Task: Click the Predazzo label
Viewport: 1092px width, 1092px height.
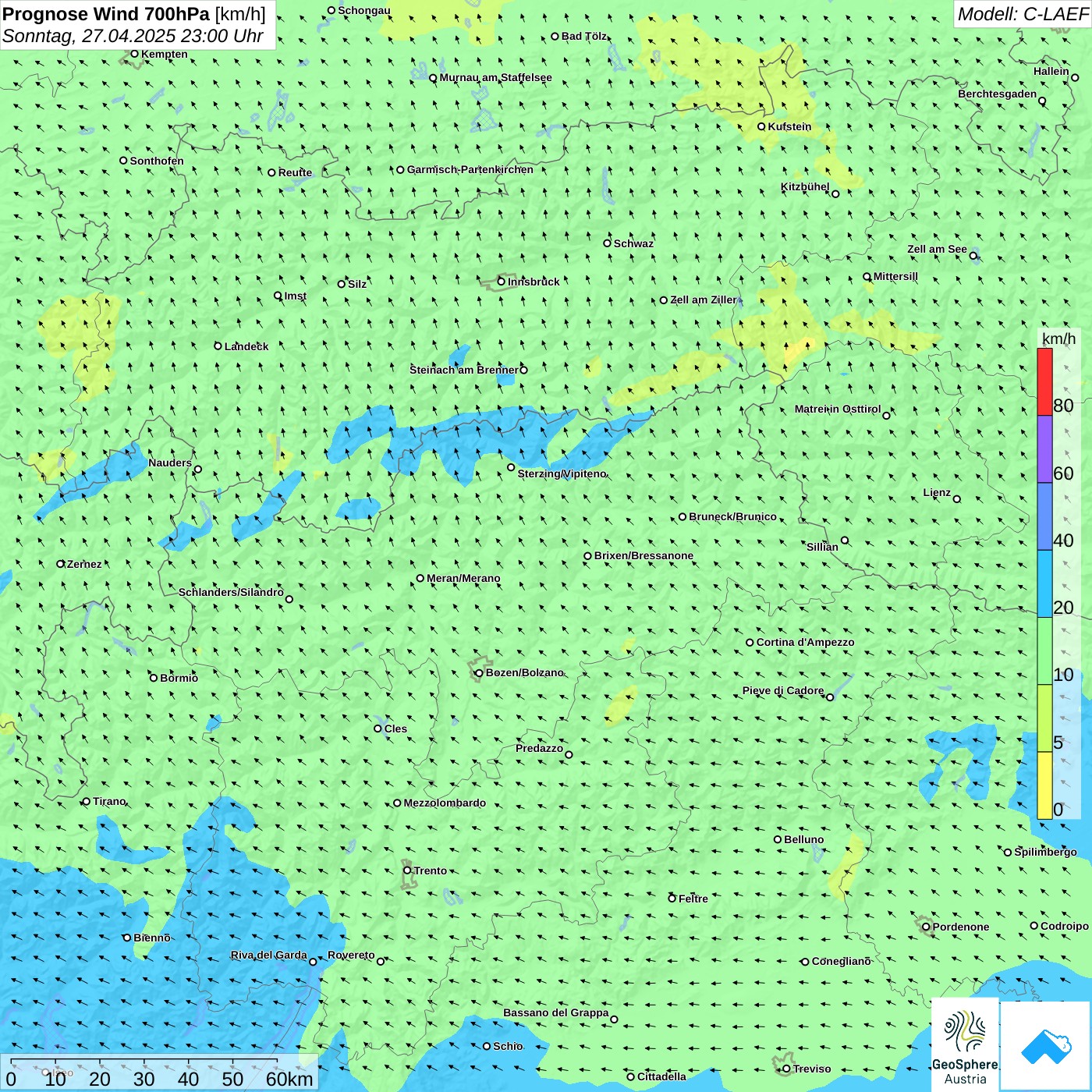Action: (539, 748)
